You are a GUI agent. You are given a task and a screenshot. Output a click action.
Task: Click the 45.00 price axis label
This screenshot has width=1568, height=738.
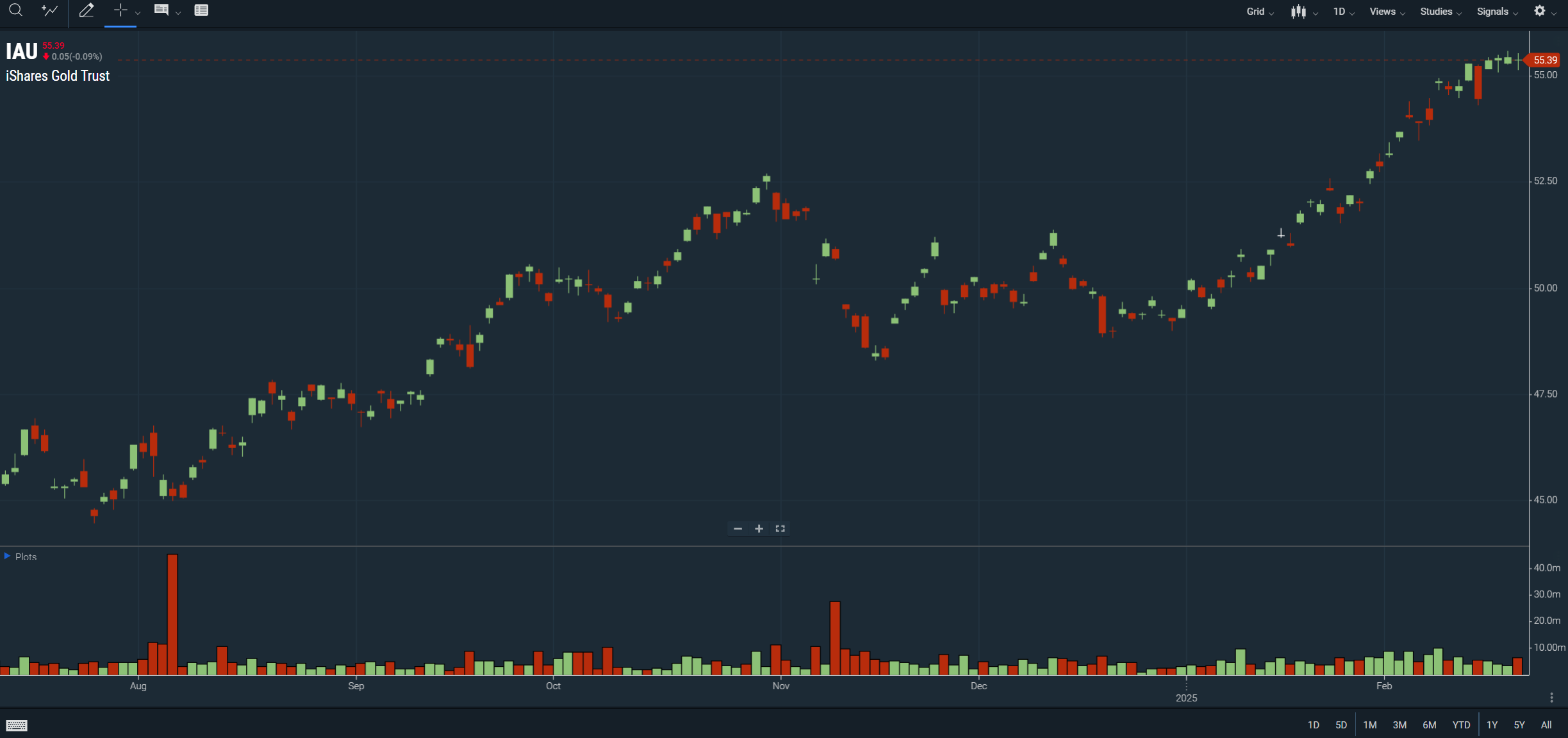coord(1546,499)
